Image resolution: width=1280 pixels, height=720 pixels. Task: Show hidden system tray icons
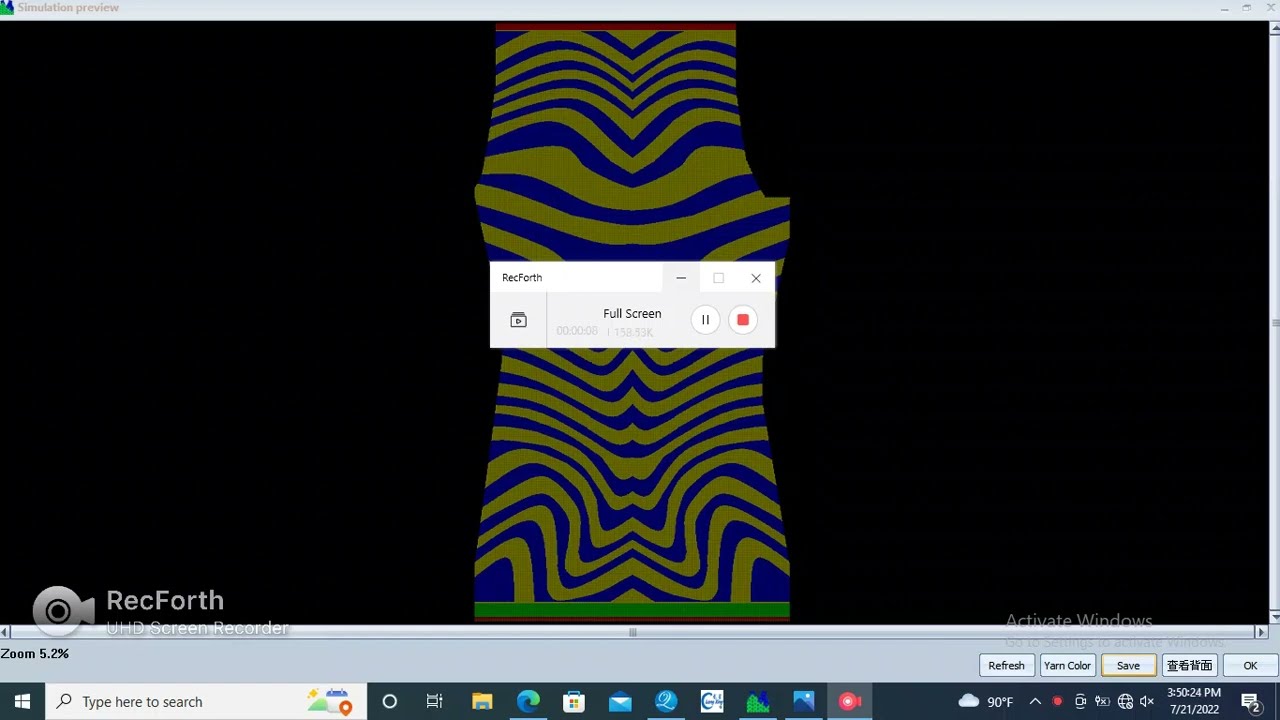[x=1035, y=702]
